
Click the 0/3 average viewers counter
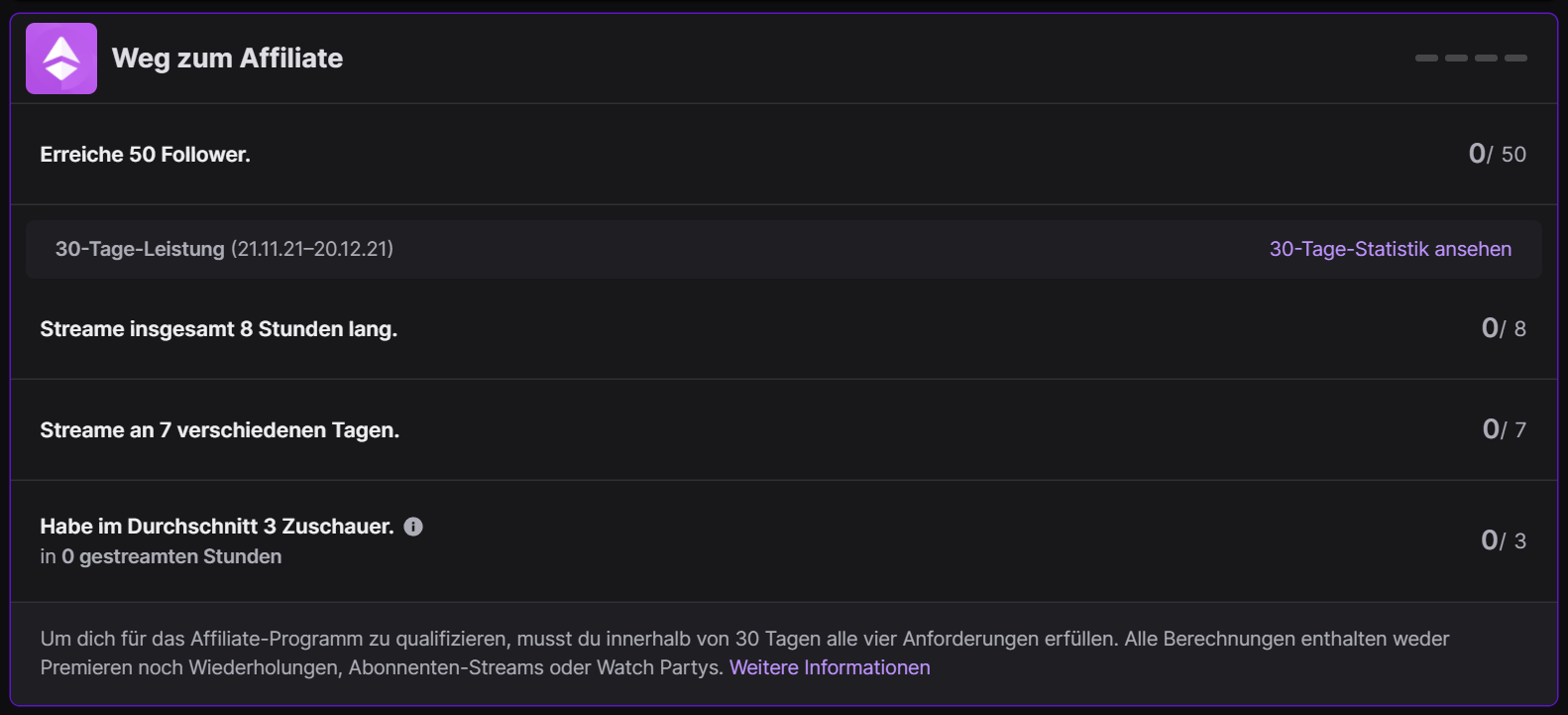[1503, 540]
